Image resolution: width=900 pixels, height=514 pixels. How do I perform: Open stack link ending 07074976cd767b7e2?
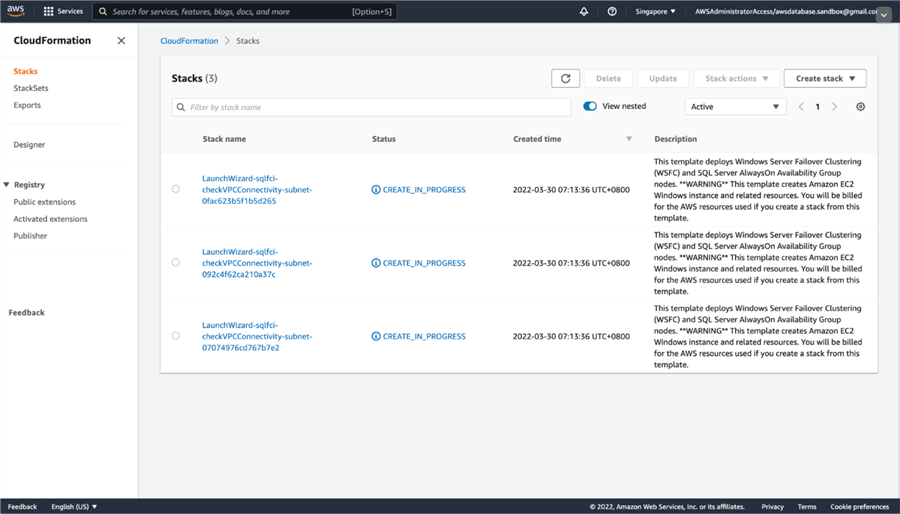click(x=257, y=337)
